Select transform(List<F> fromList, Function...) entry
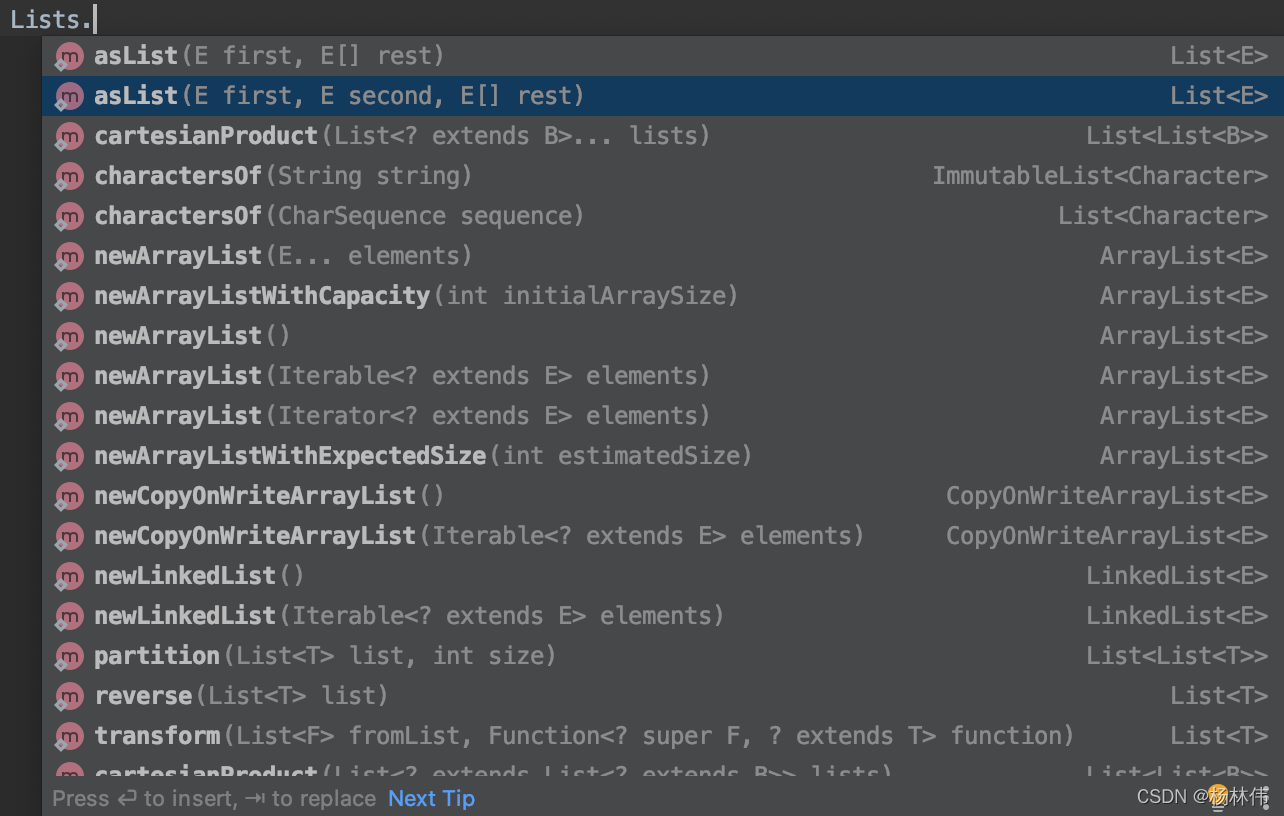 pyautogui.click(x=663, y=736)
